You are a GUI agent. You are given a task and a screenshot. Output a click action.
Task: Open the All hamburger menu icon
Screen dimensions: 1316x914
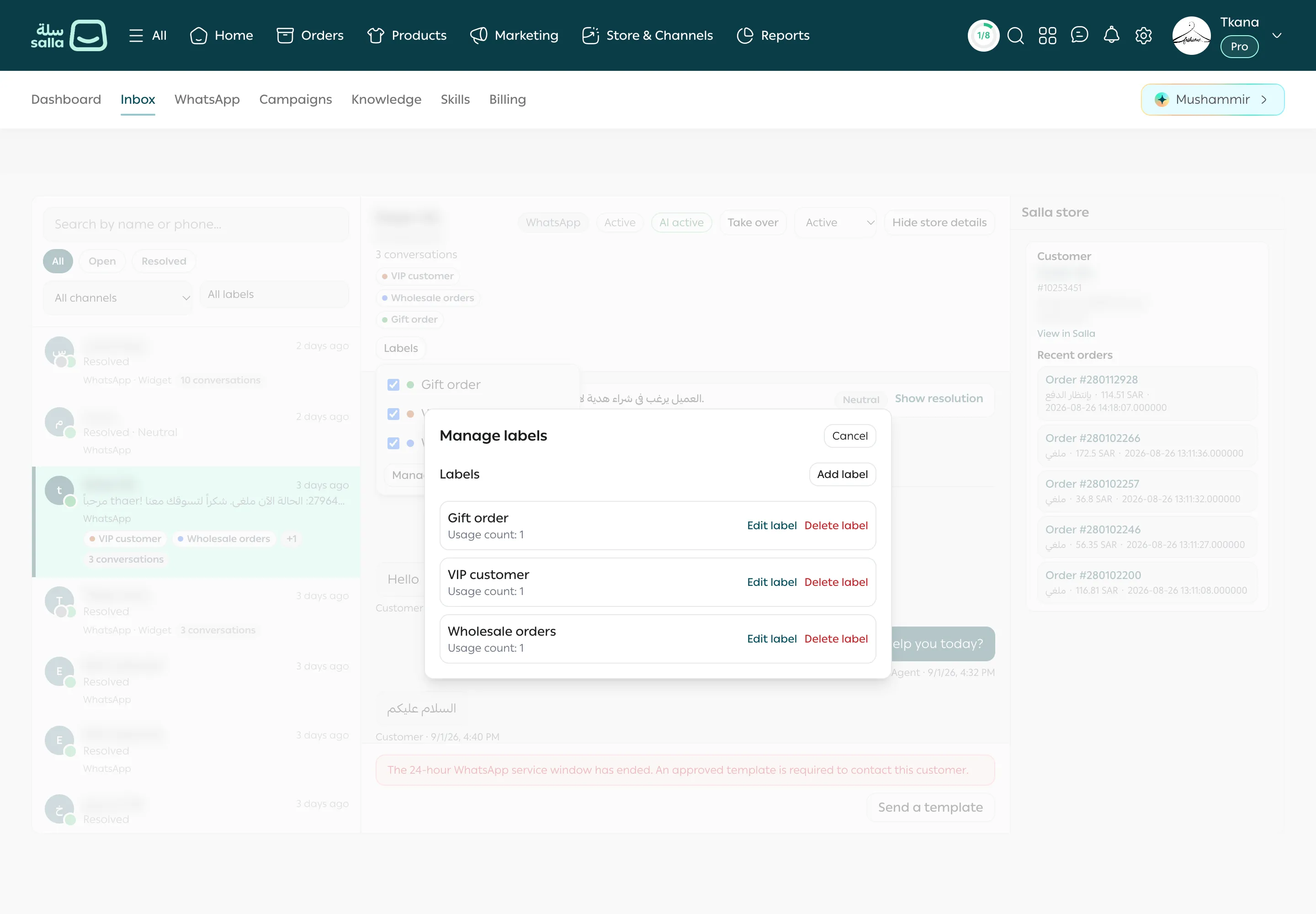click(136, 36)
